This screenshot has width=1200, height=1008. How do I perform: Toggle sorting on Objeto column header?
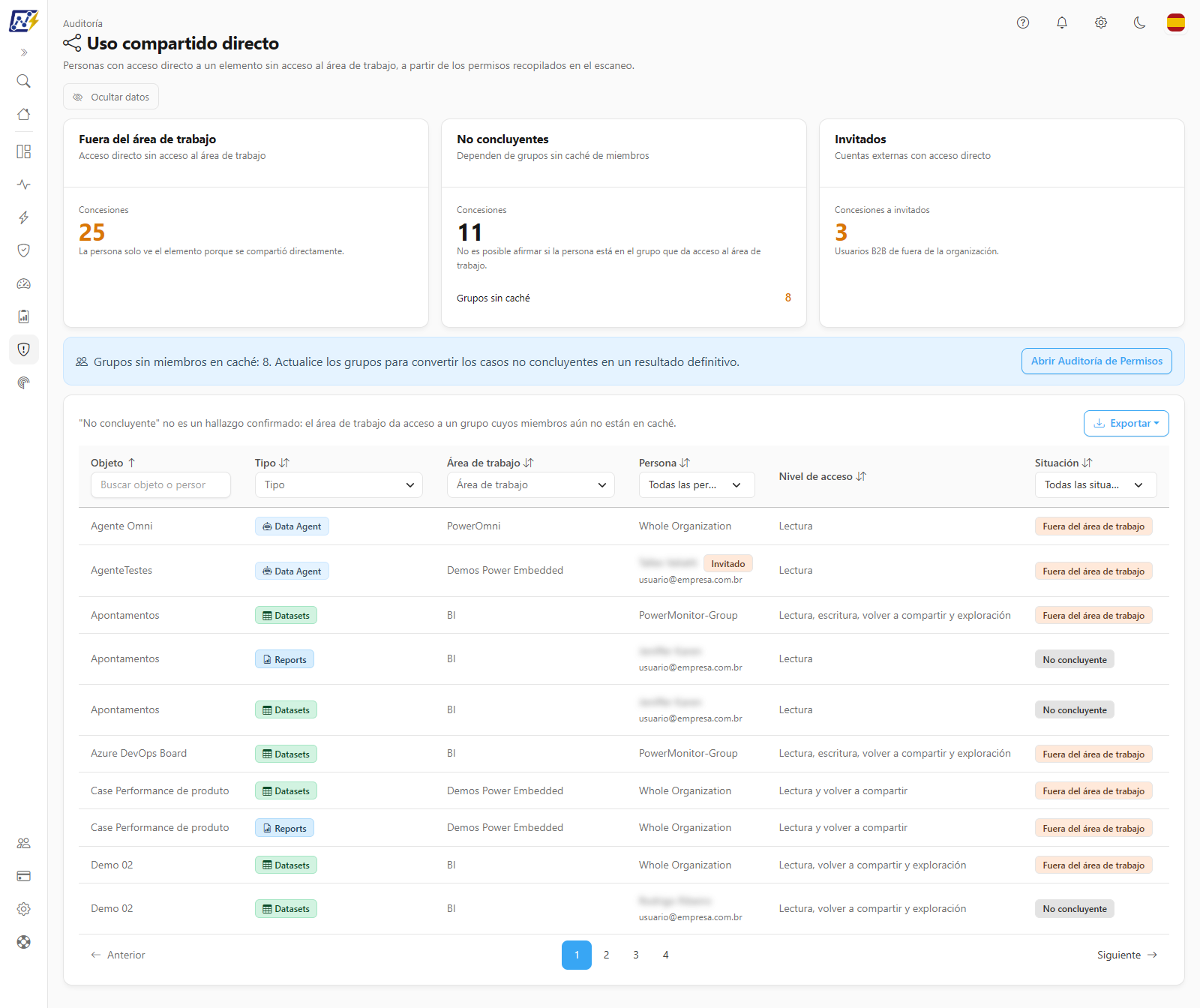(x=113, y=463)
